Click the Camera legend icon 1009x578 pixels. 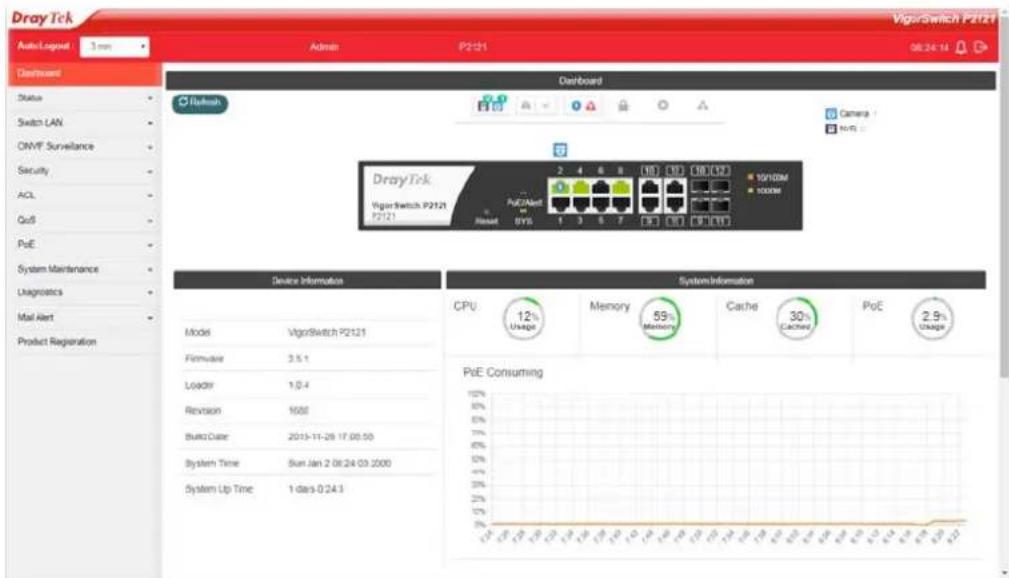click(831, 114)
